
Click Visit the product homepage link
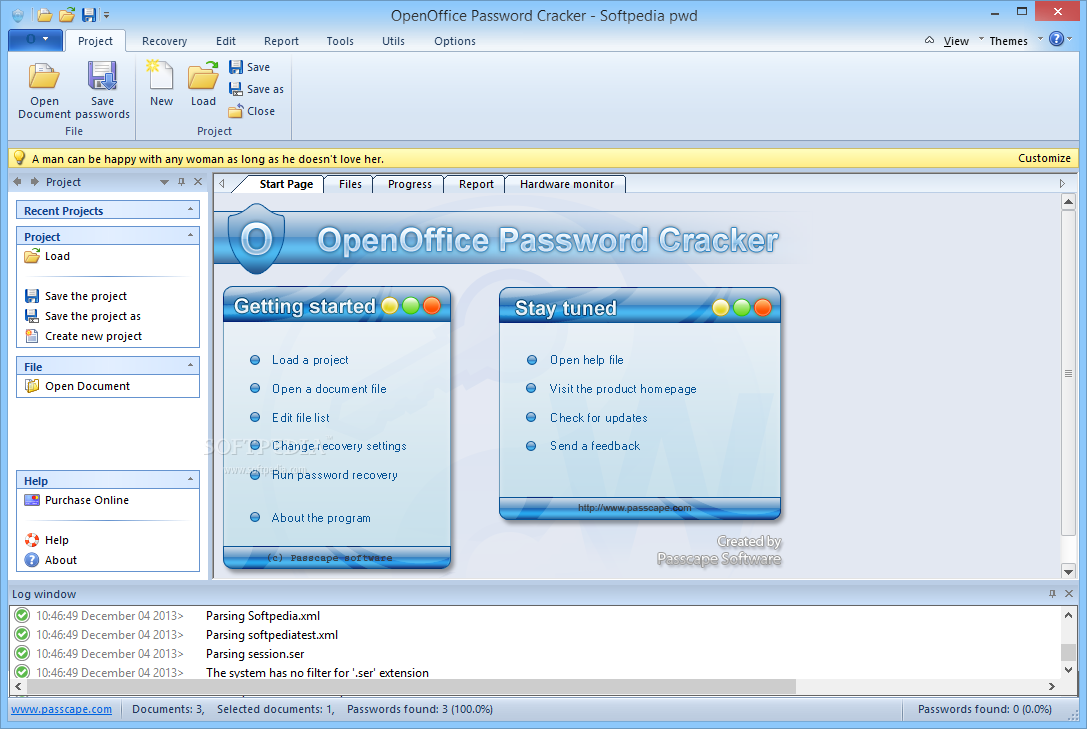point(623,389)
